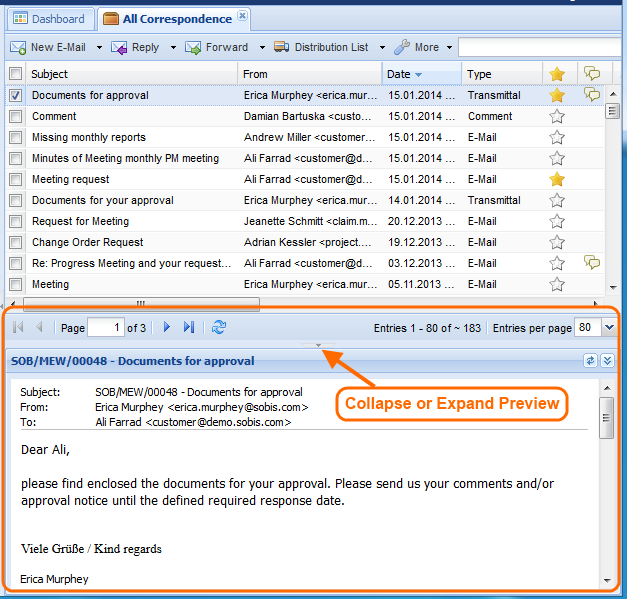The height and width of the screenshot is (599, 627).
Task: Star the Comment message from Damian Bartuska
Action: pyautogui.click(x=557, y=116)
